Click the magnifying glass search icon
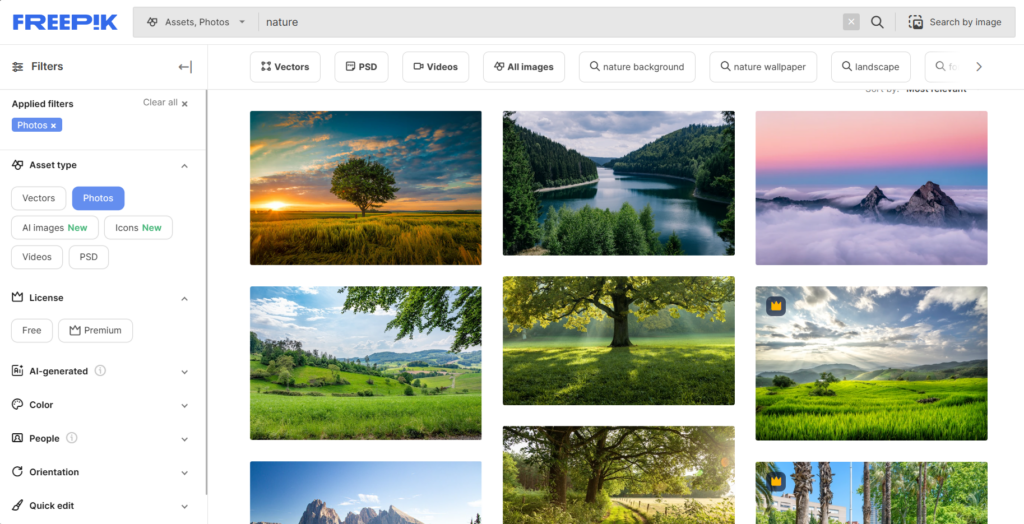Viewport: 1024px width, 524px height. [x=877, y=22]
